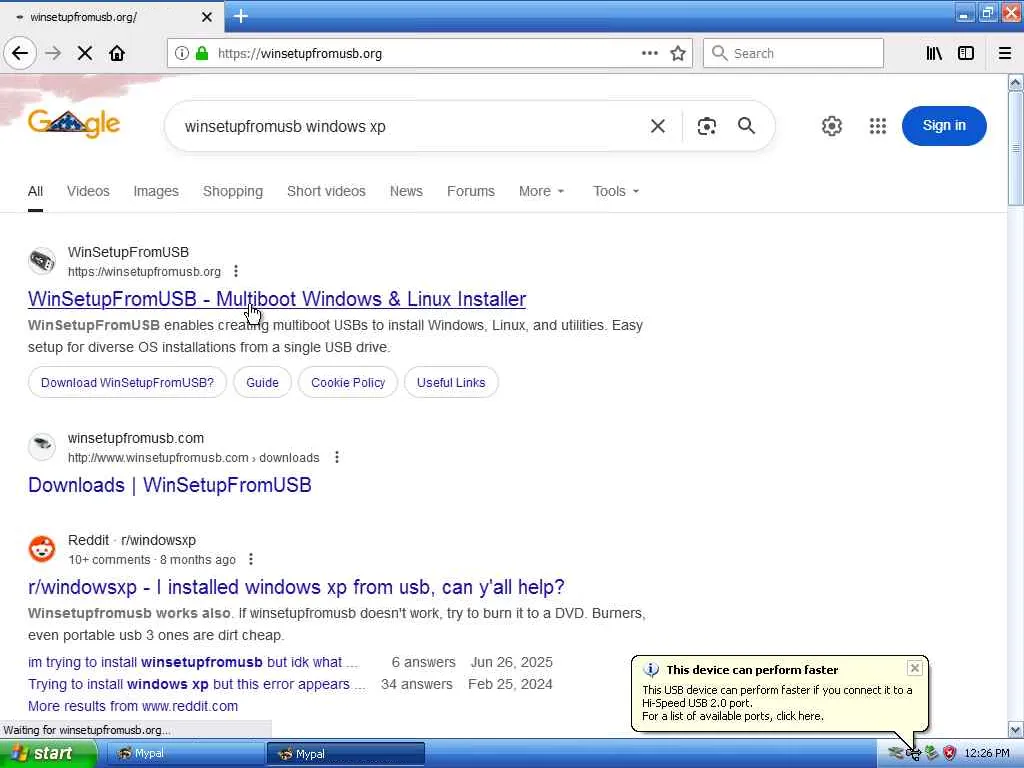
Task: Switch to the first Mypal taskbar window
Action: pyautogui.click(x=184, y=754)
